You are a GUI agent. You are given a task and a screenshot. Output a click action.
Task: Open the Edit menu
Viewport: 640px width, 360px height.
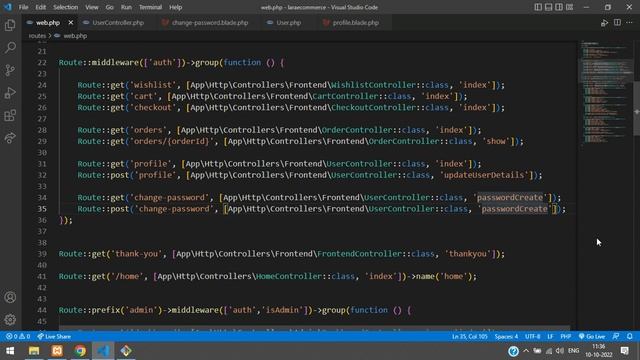click(40, 7)
